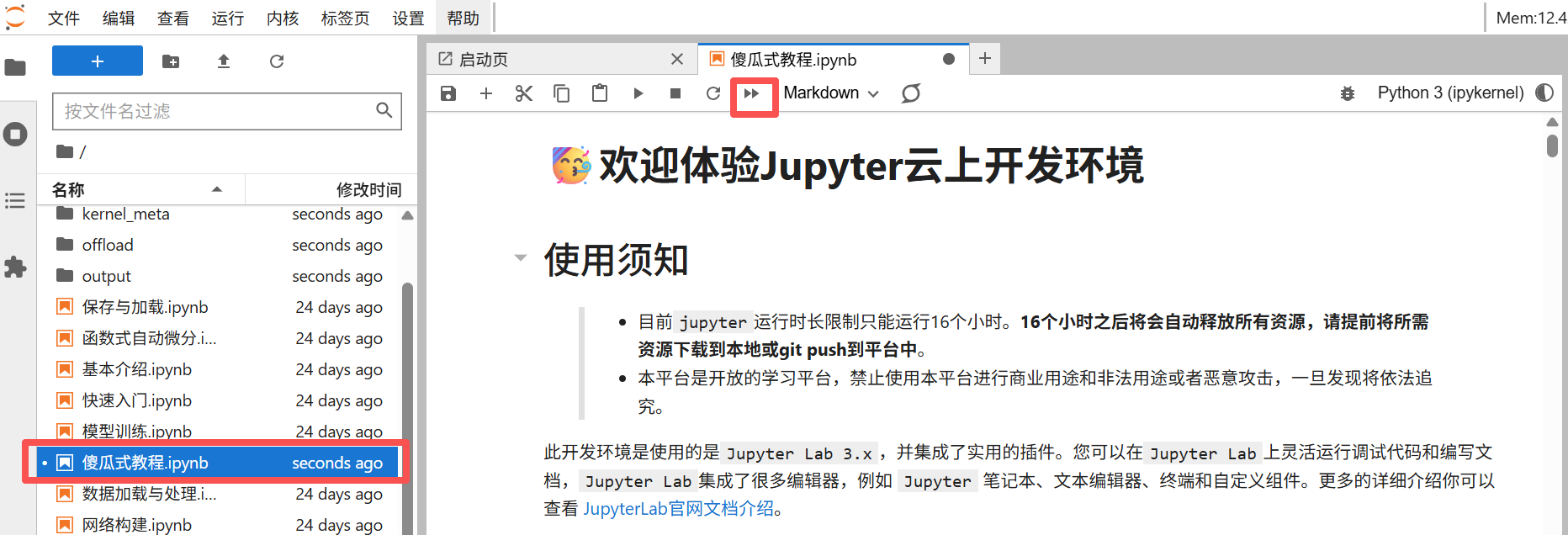Screen dimensions: 1568x535
Task: Click the blue new launcher plus button
Action: (98, 61)
